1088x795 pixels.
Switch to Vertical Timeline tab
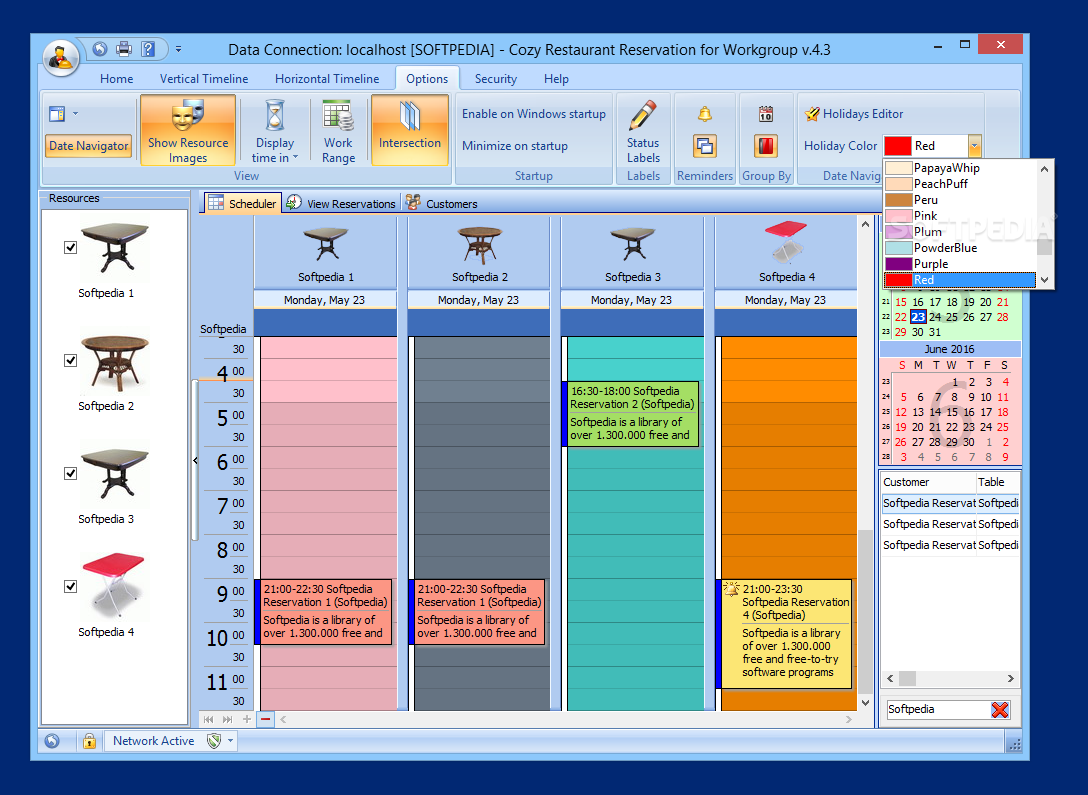(204, 79)
